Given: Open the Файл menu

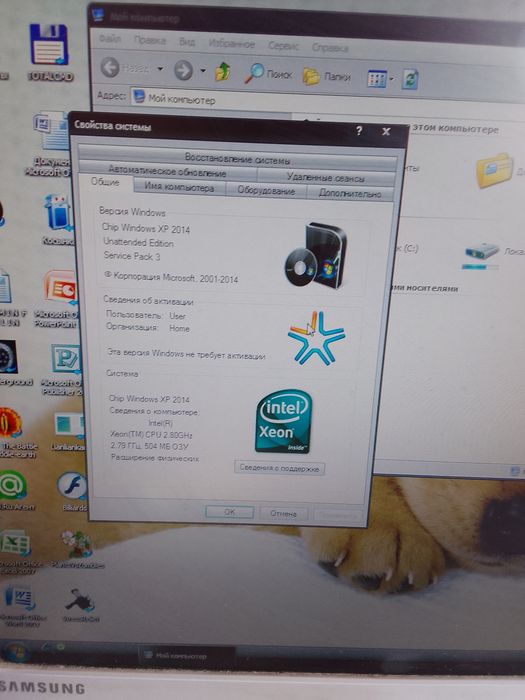Looking at the screenshot, I should click(110, 39).
